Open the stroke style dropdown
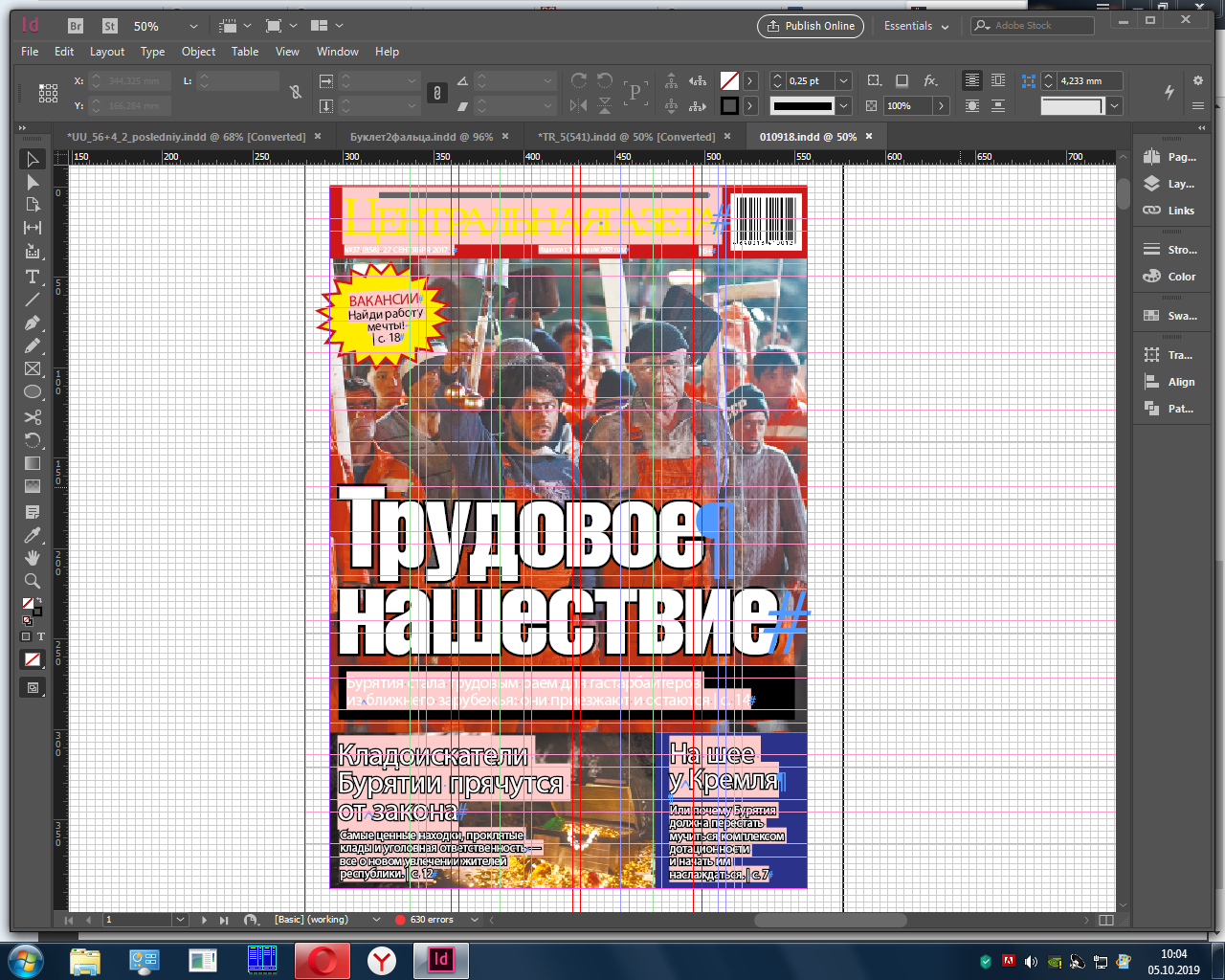This screenshot has width=1225, height=980. click(x=843, y=106)
